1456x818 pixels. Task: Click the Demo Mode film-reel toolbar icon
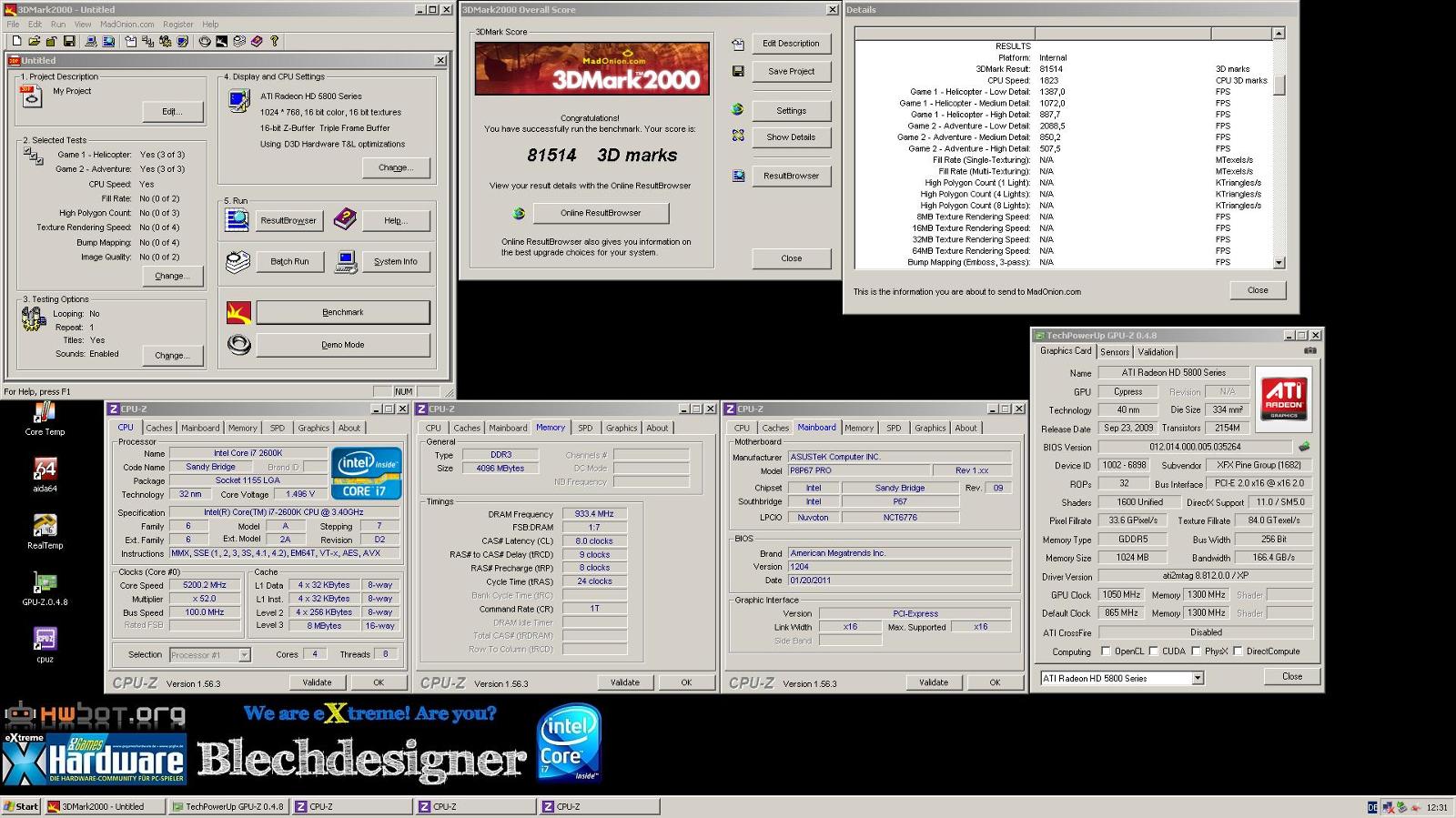(205, 41)
